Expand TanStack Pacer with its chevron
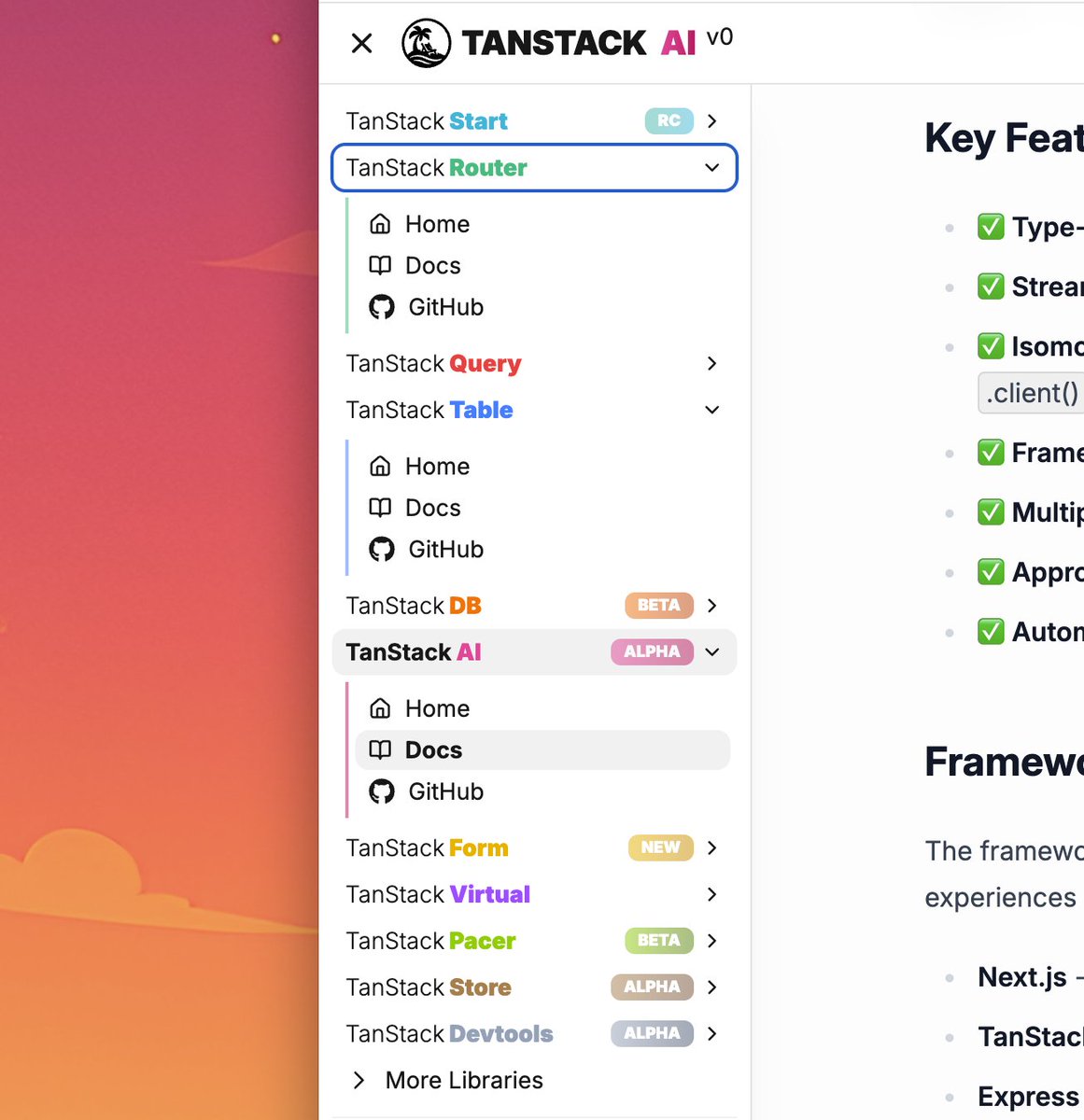The width and height of the screenshot is (1084, 1120). point(712,940)
